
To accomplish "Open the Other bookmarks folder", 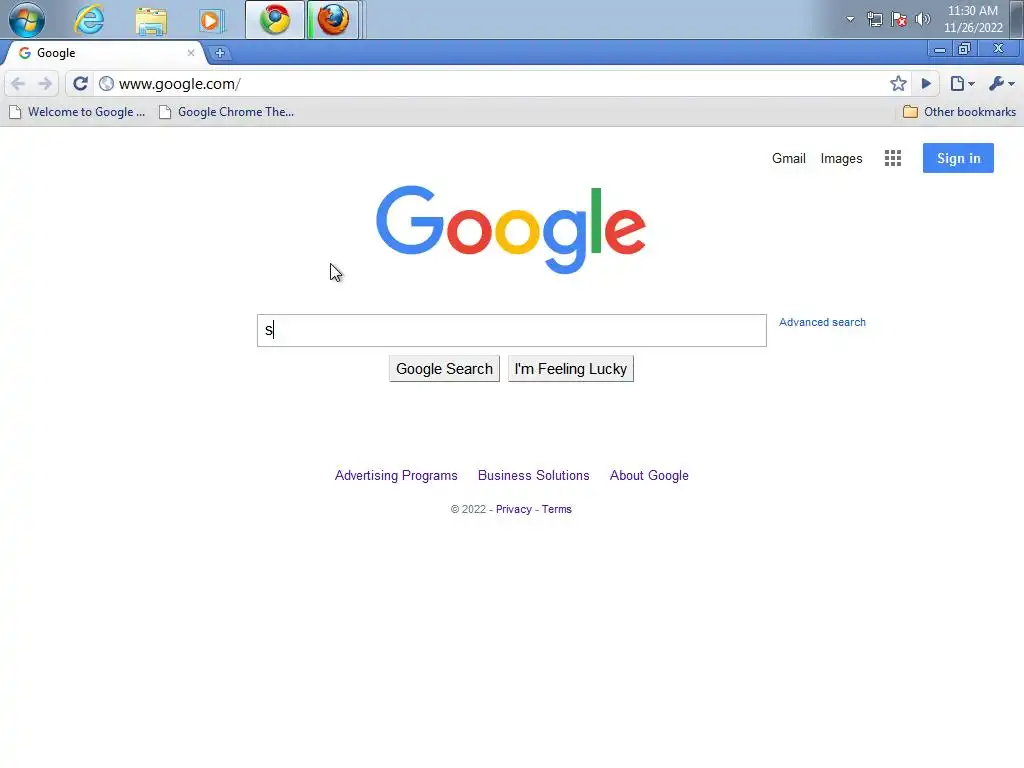I will click(x=959, y=112).
